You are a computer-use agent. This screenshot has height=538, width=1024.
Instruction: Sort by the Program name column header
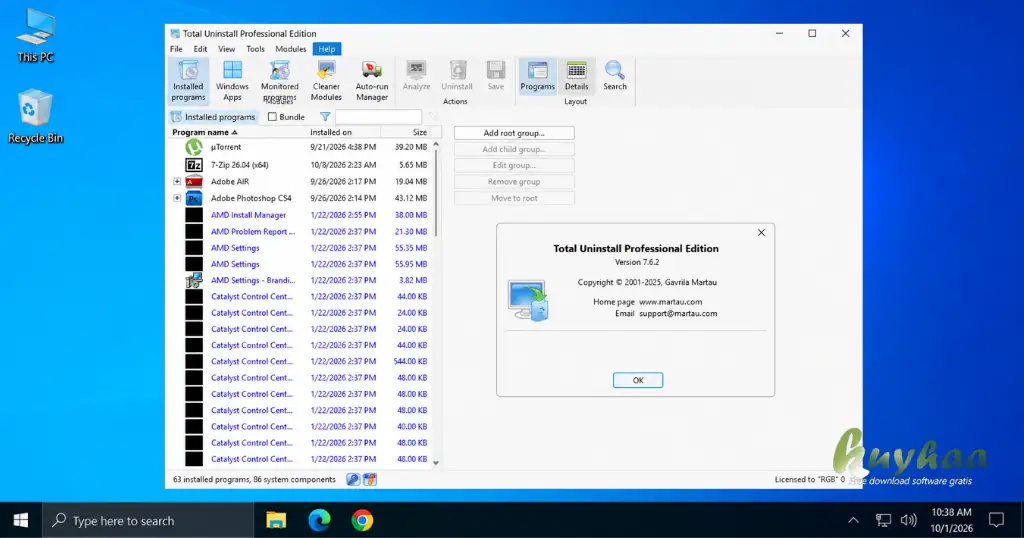204,133
